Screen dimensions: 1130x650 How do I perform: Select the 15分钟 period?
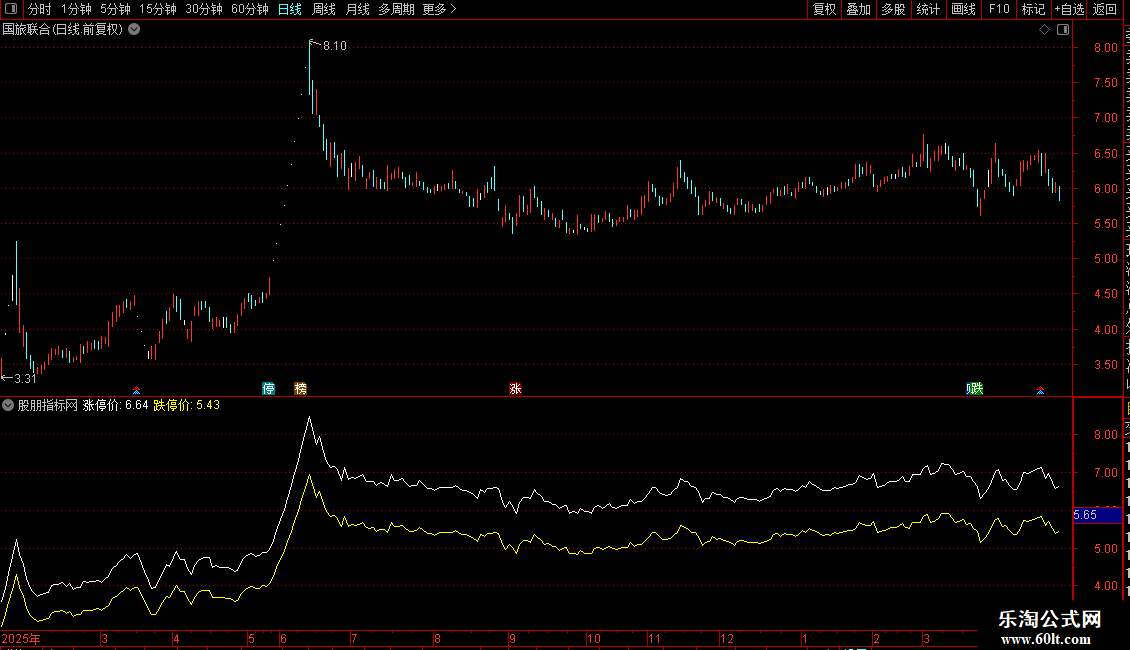coord(158,9)
